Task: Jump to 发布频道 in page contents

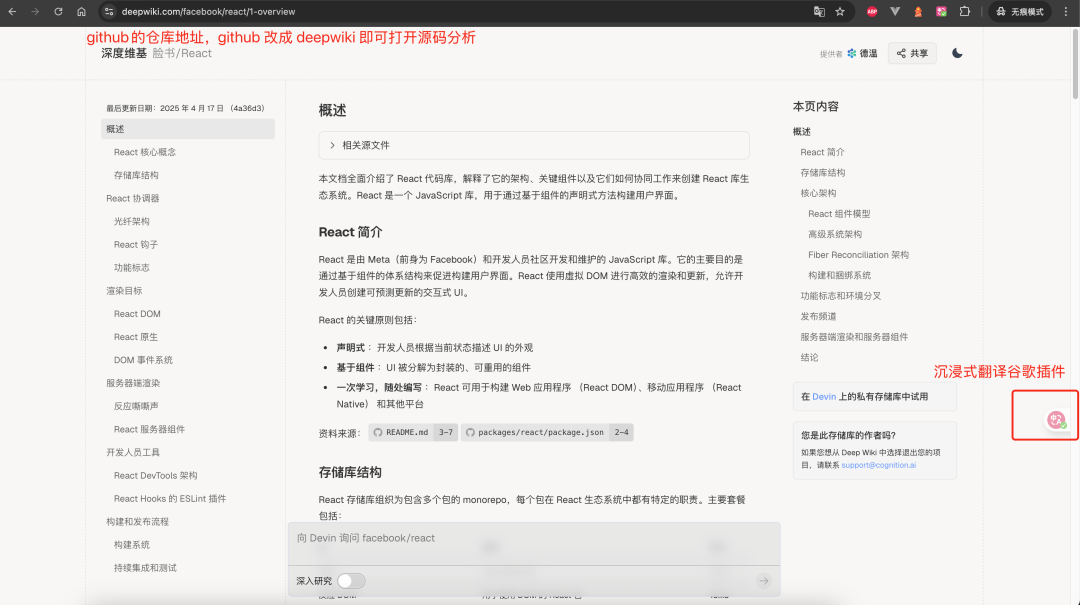Action: 818,316
